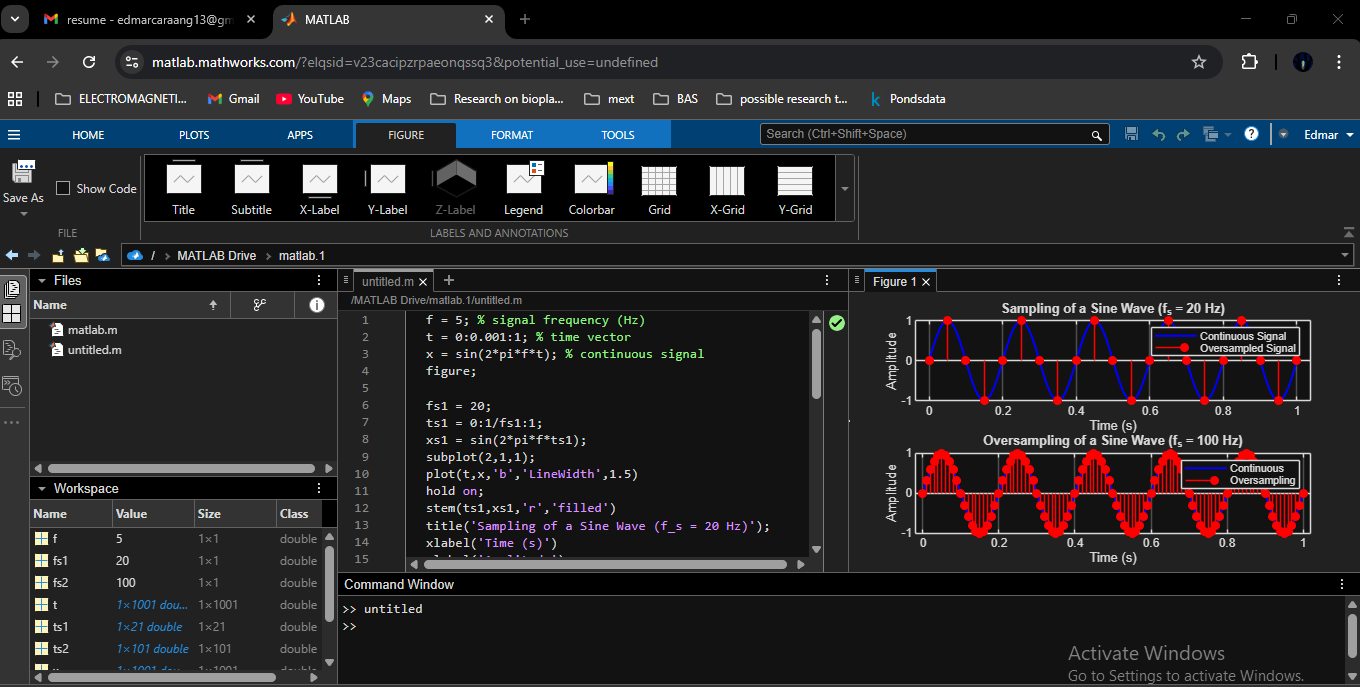This screenshot has width=1360, height=687.
Task: Open matlab.m in the Files list
Action: click(92, 329)
